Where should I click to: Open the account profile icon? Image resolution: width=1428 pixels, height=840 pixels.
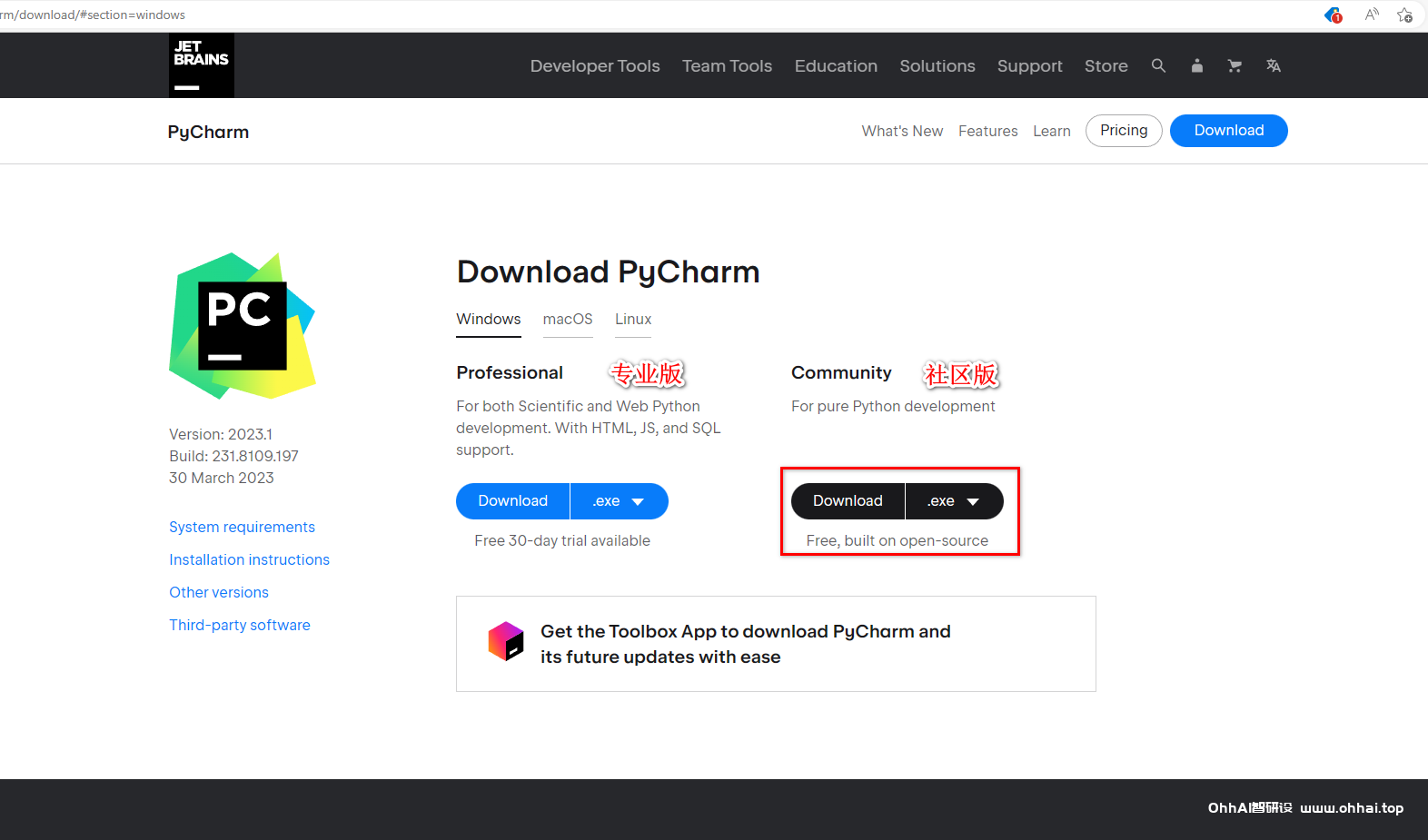tap(1197, 65)
